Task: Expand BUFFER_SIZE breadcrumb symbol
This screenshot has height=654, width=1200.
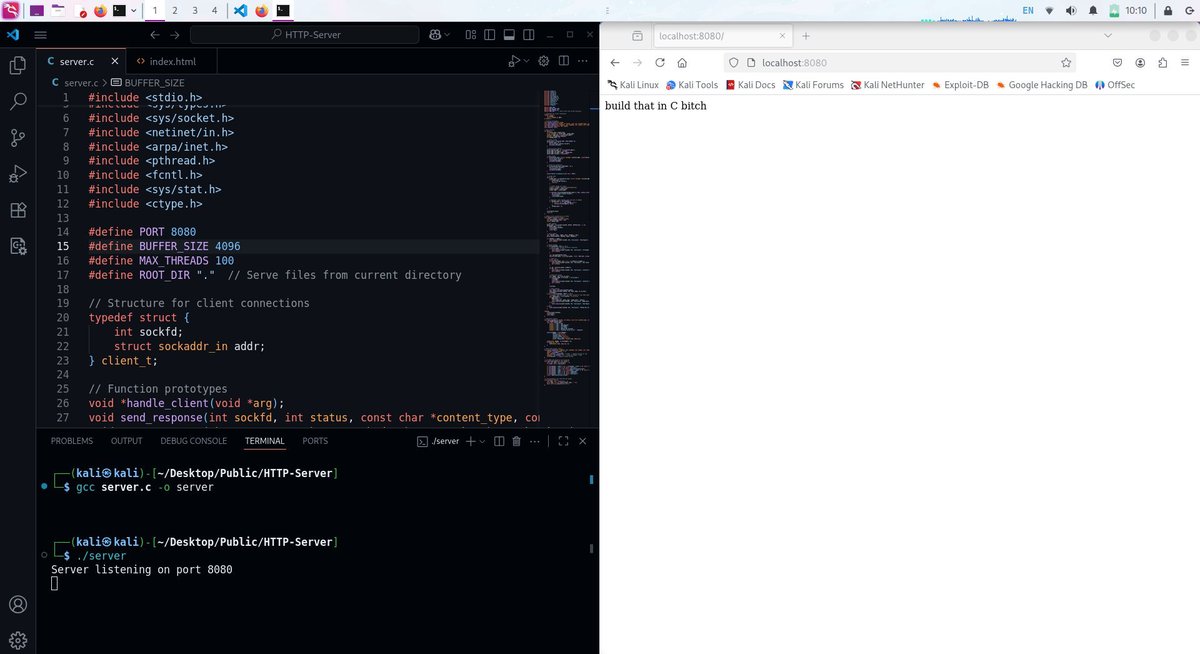Action: click(x=147, y=82)
